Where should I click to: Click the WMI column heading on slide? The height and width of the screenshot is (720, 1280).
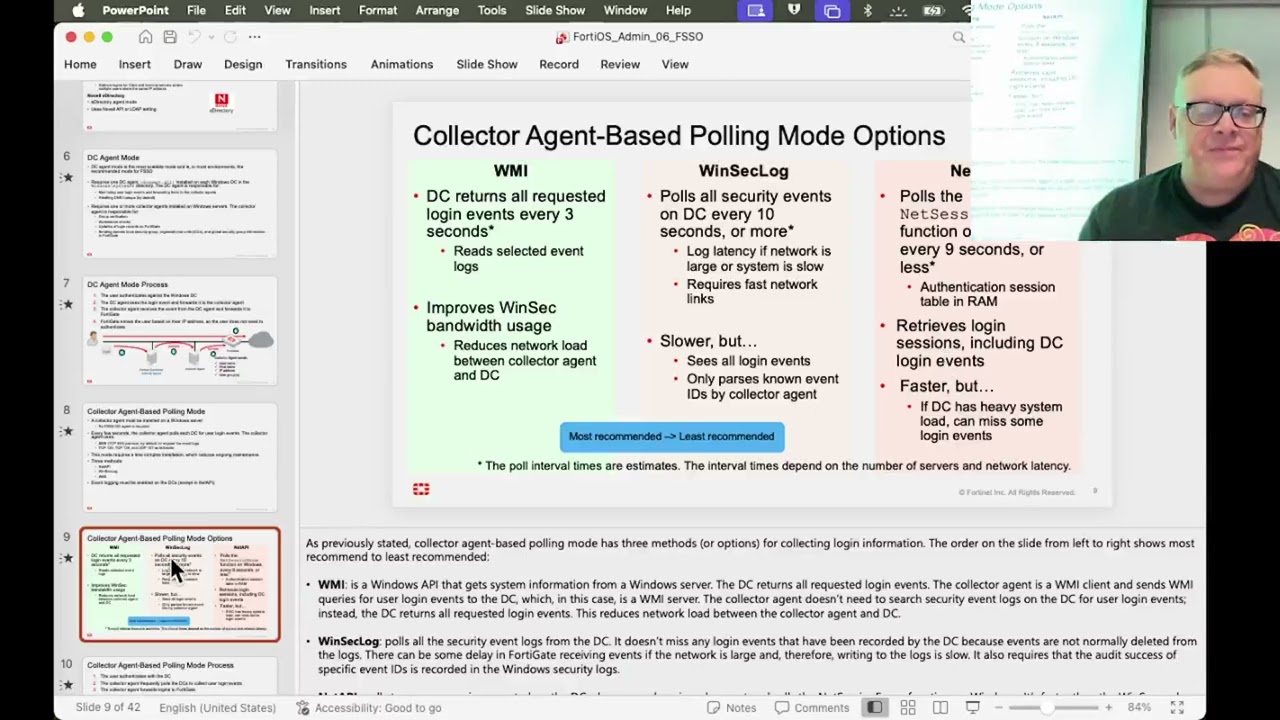click(511, 171)
